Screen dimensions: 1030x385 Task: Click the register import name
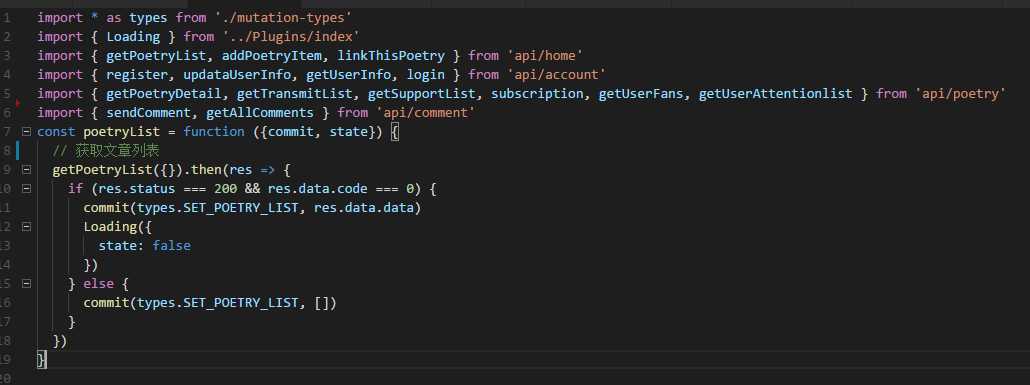137,75
